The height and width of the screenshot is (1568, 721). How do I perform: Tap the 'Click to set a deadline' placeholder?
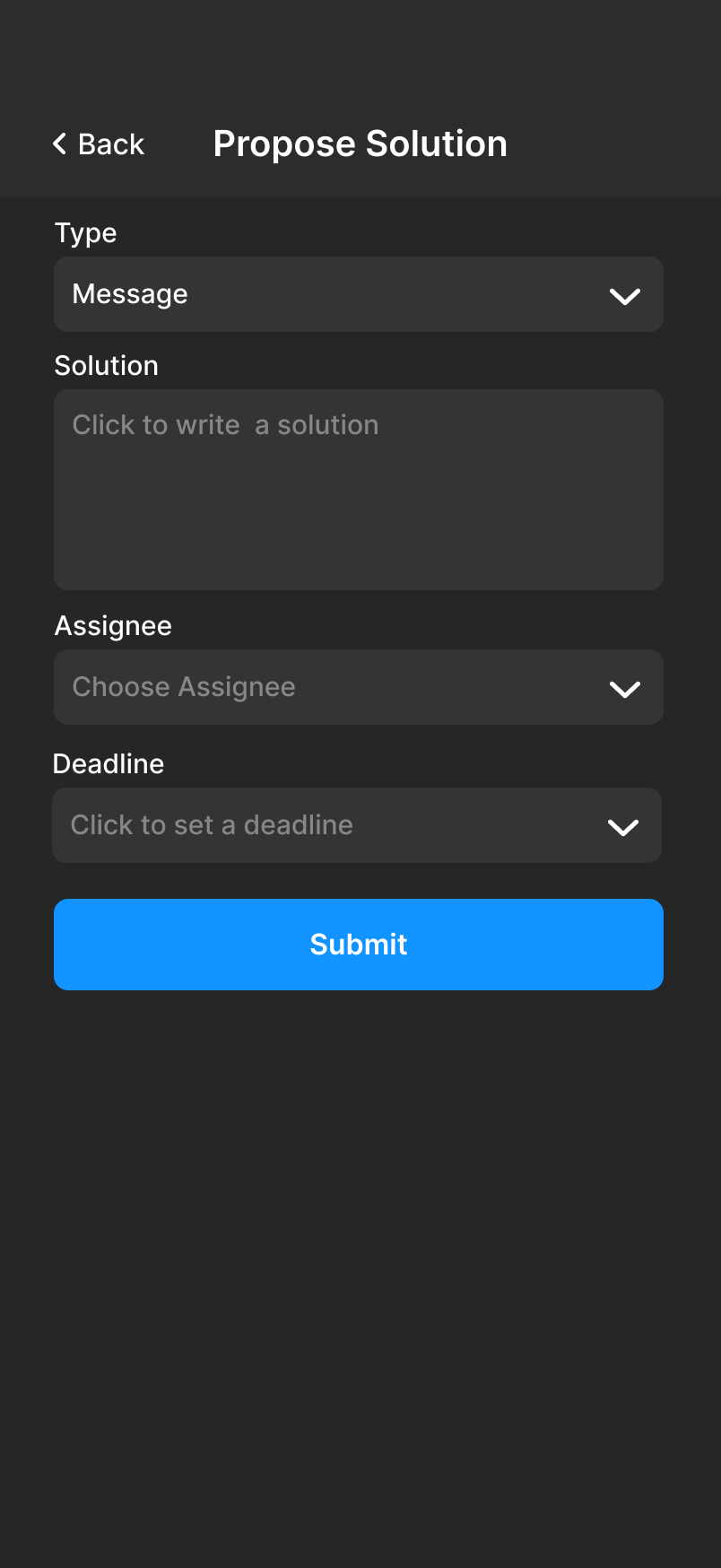212,825
